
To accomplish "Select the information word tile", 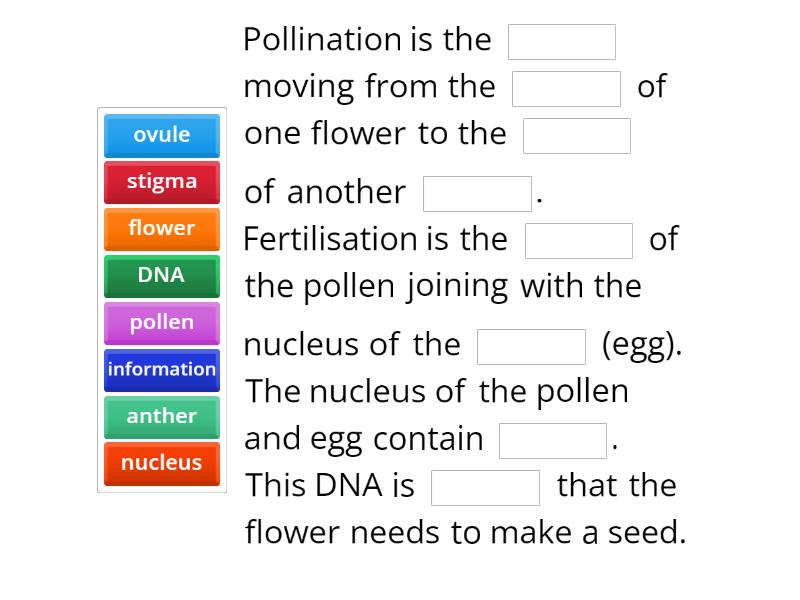I will 161,369.
